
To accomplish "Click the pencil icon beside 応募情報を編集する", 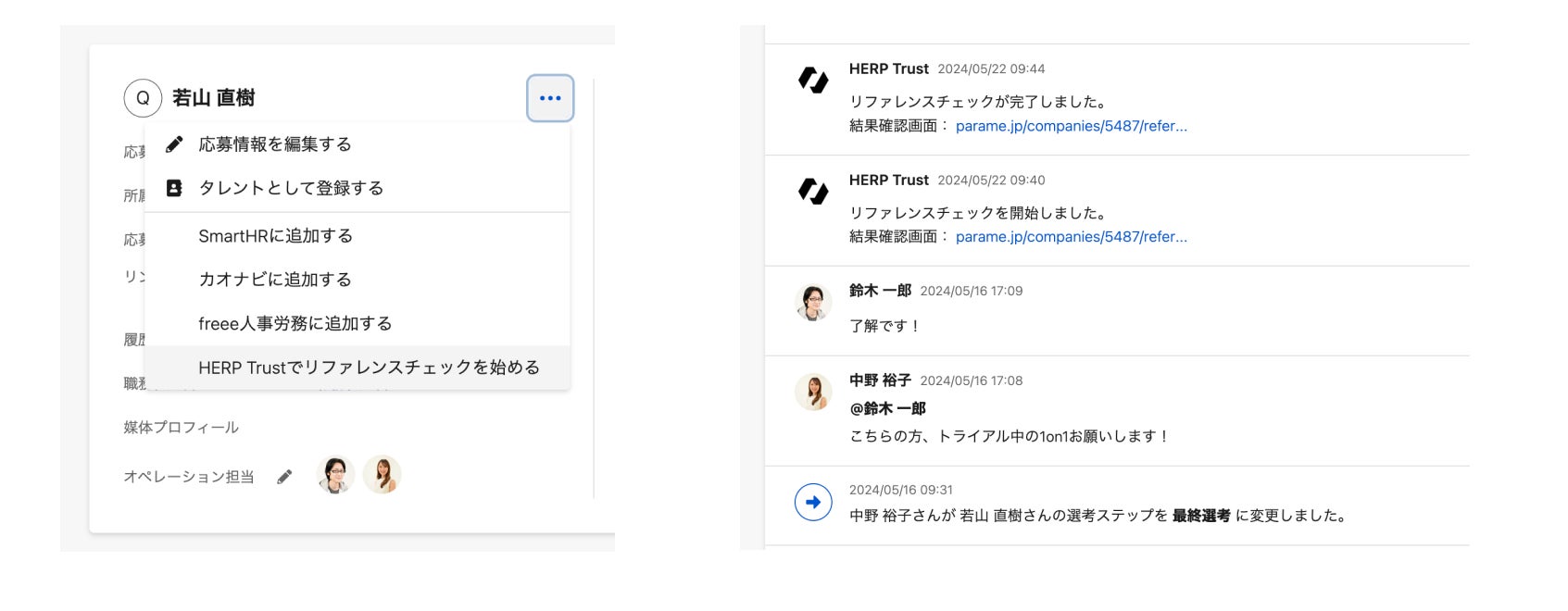I will (x=174, y=144).
